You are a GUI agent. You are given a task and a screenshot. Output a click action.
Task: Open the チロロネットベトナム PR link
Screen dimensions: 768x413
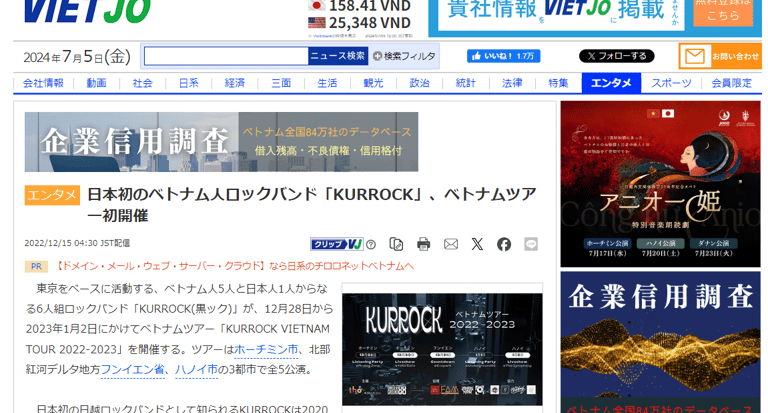coord(234,266)
